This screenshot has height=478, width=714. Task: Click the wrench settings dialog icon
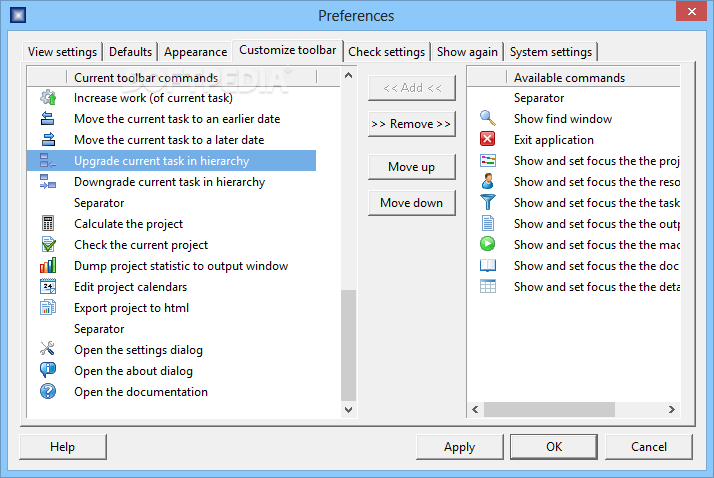(x=47, y=349)
